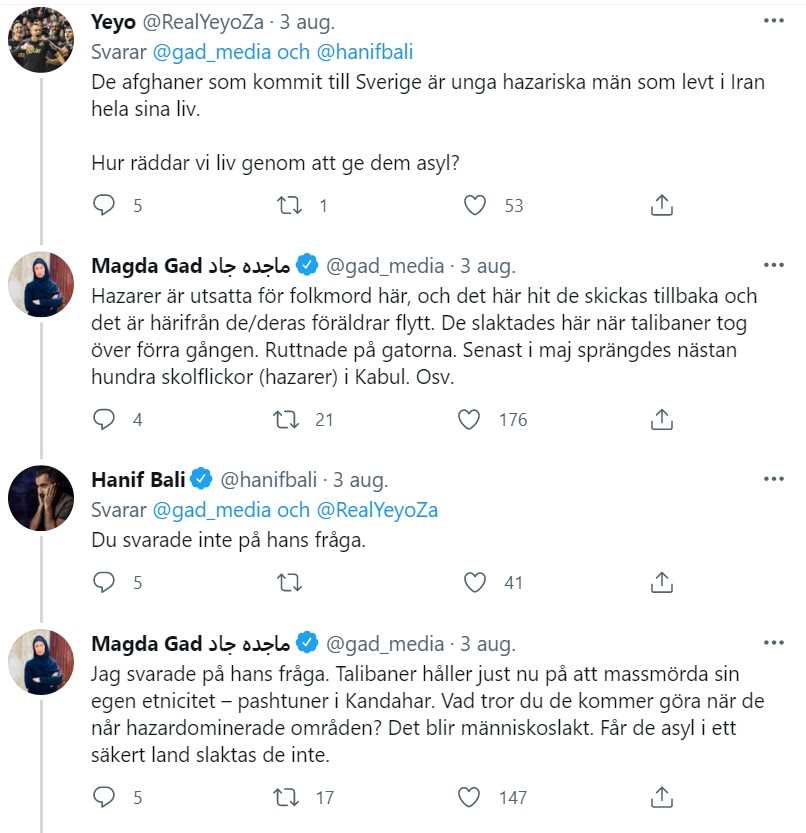Open more options on Hanif Bali's tweet
Viewport: 806px width, 833px height.
tap(774, 479)
